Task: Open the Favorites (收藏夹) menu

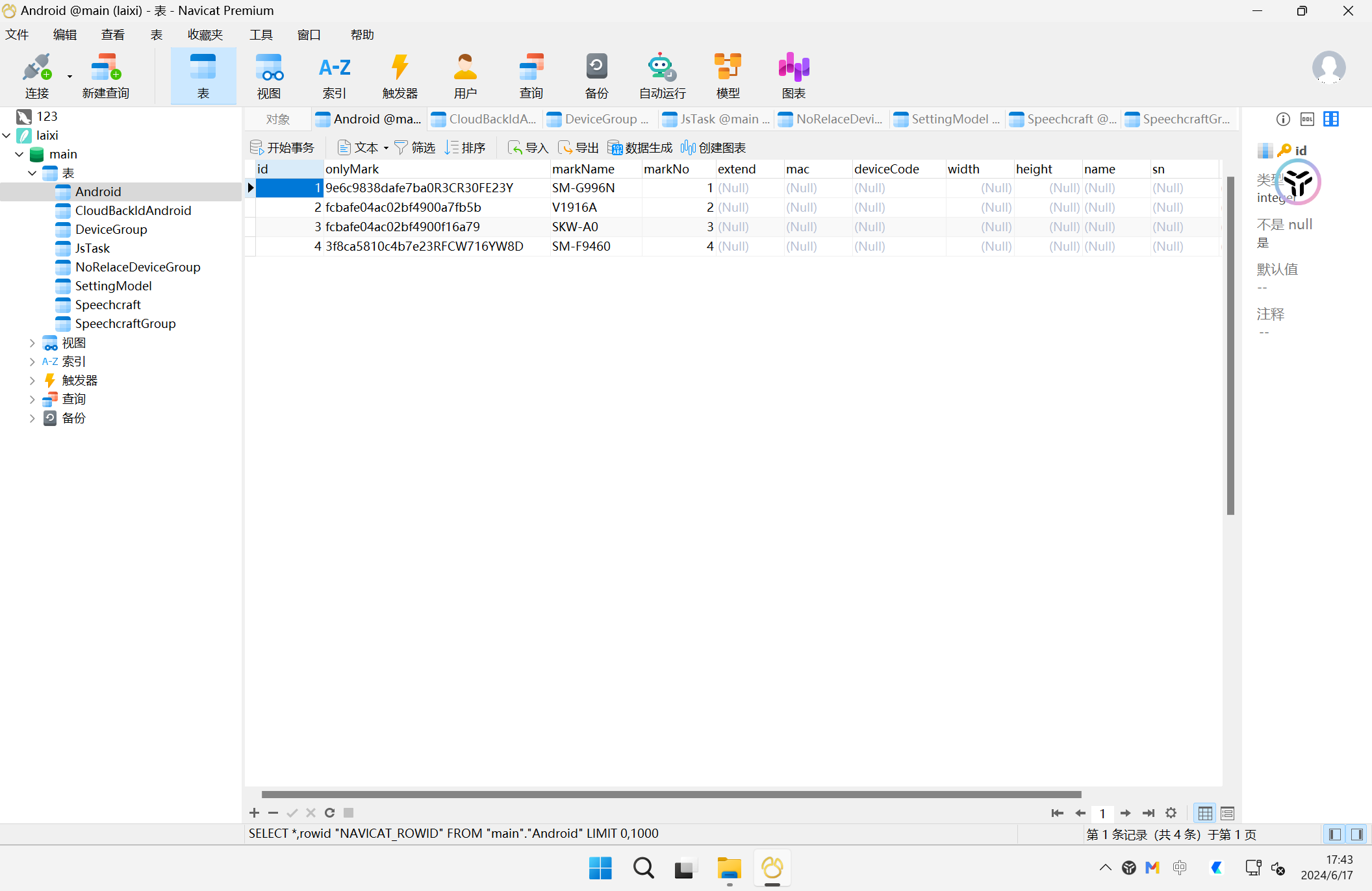Action: 205,34
